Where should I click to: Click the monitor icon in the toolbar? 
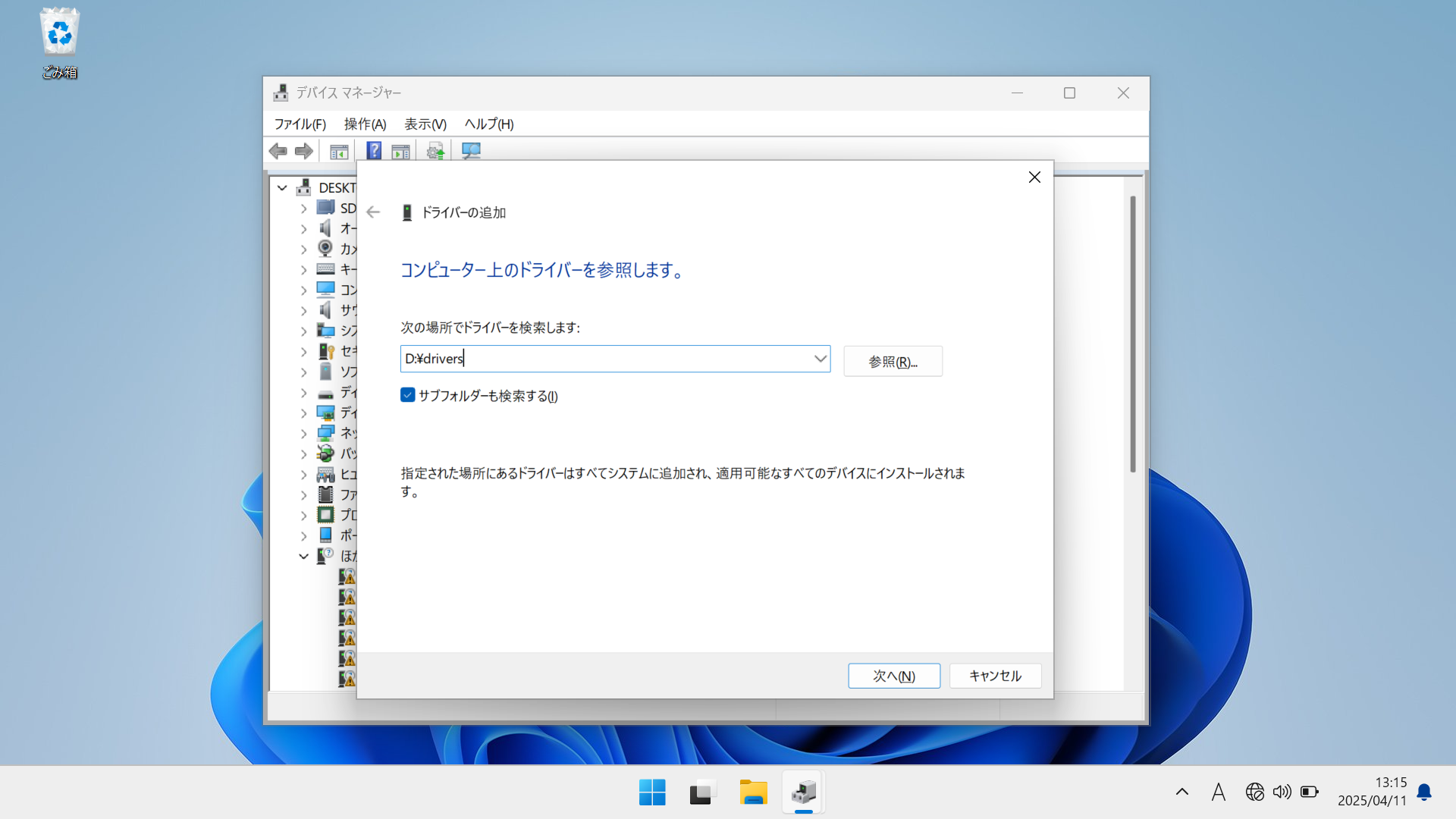coord(471,151)
